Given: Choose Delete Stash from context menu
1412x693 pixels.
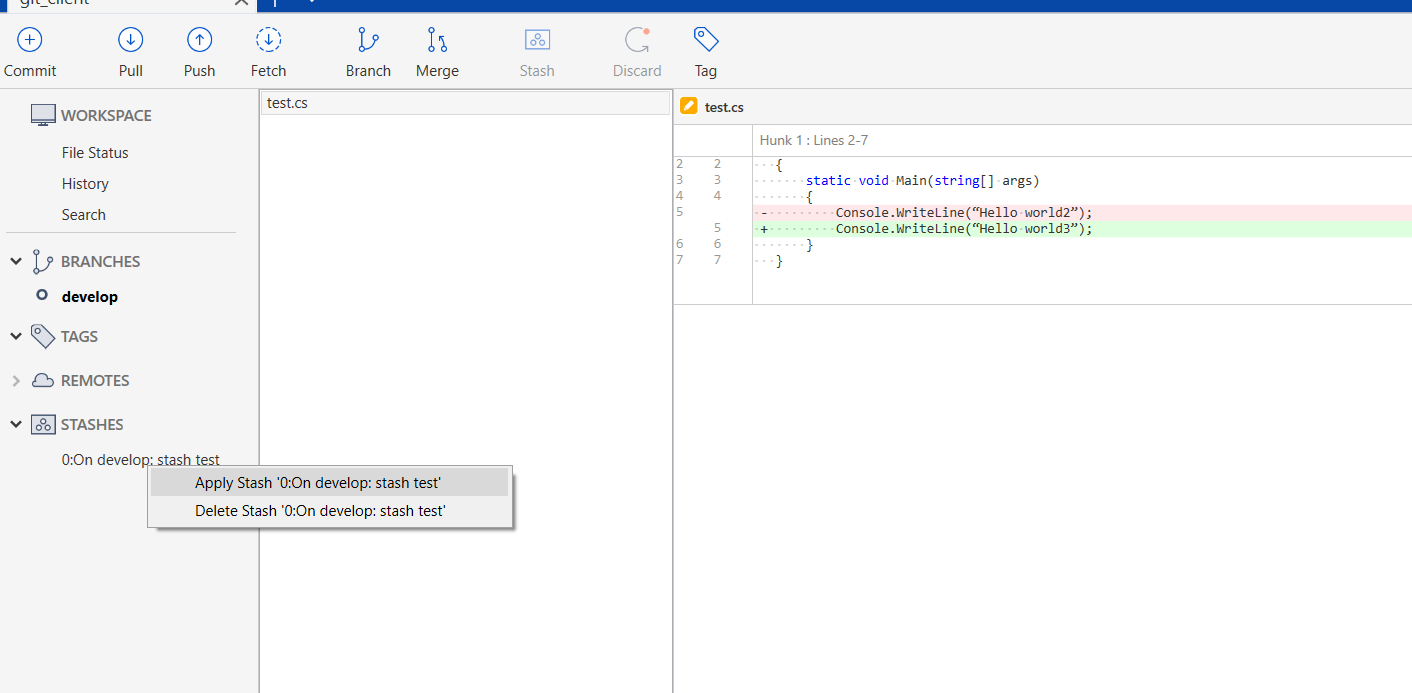Looking at the screenshot, I should [x=320, y=511].
